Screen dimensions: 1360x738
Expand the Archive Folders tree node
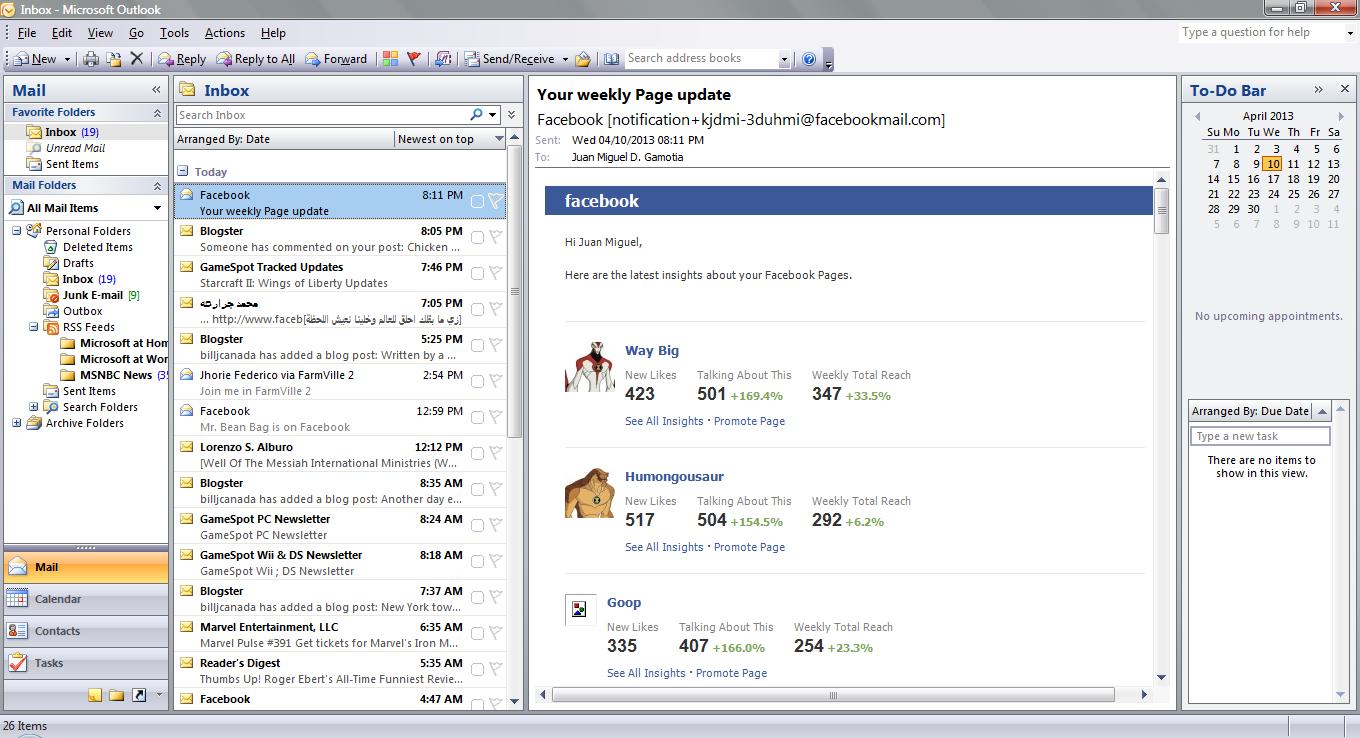pyautogui.click(x=17, y=423)
